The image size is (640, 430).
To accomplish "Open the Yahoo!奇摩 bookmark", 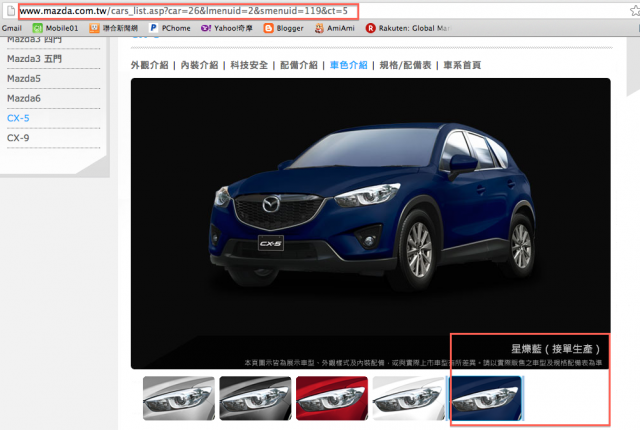I will pos(227,28).
